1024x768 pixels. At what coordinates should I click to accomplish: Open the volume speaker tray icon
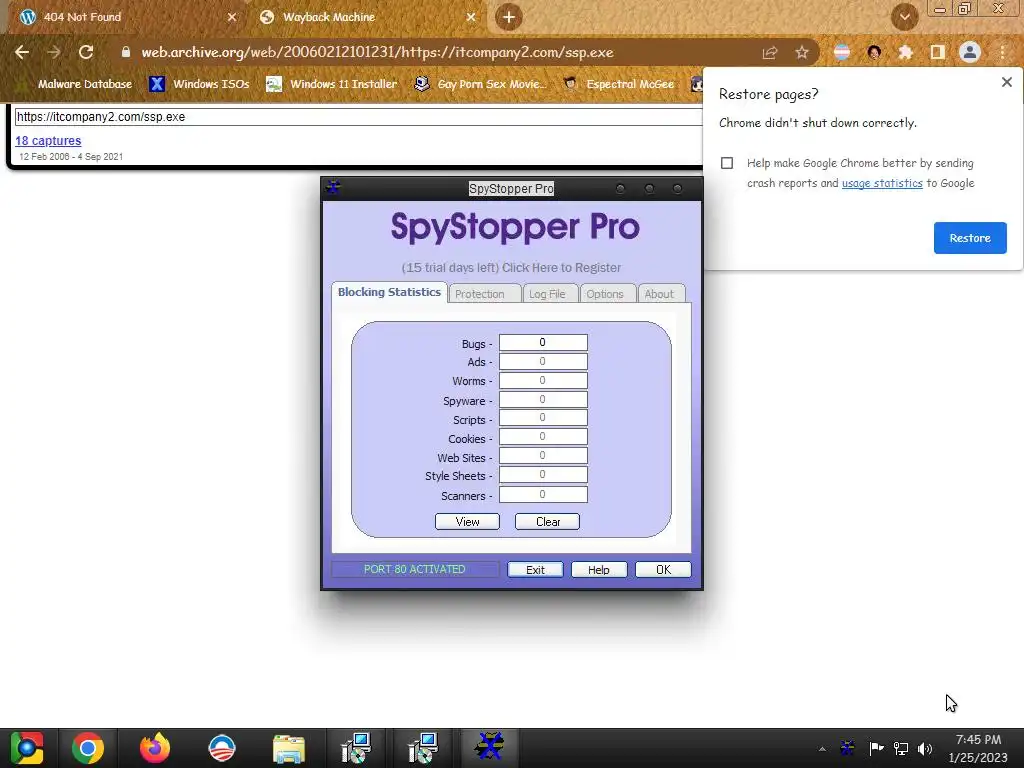[x=925, y=748]
